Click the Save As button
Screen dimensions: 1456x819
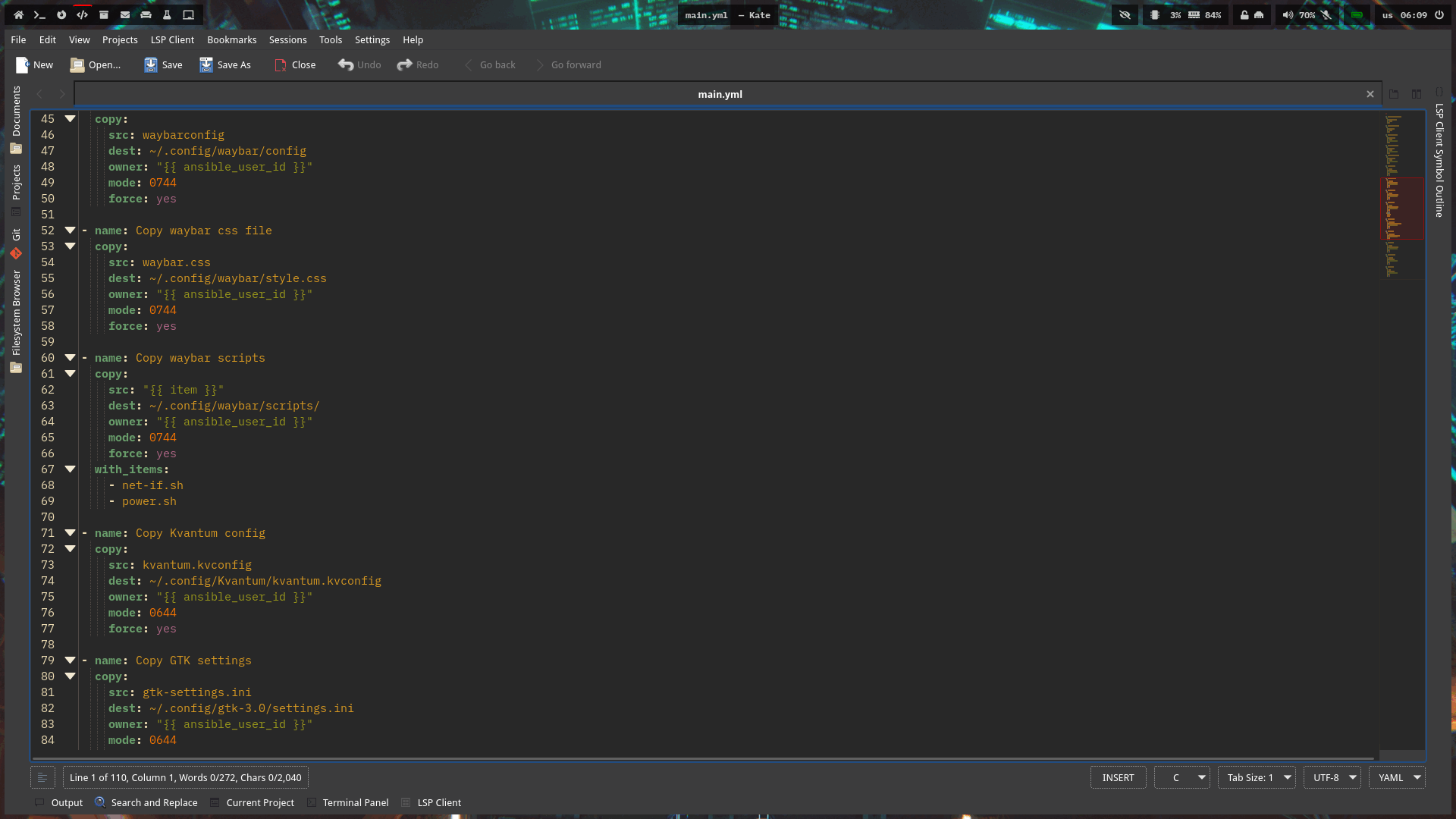click(224, 64)
